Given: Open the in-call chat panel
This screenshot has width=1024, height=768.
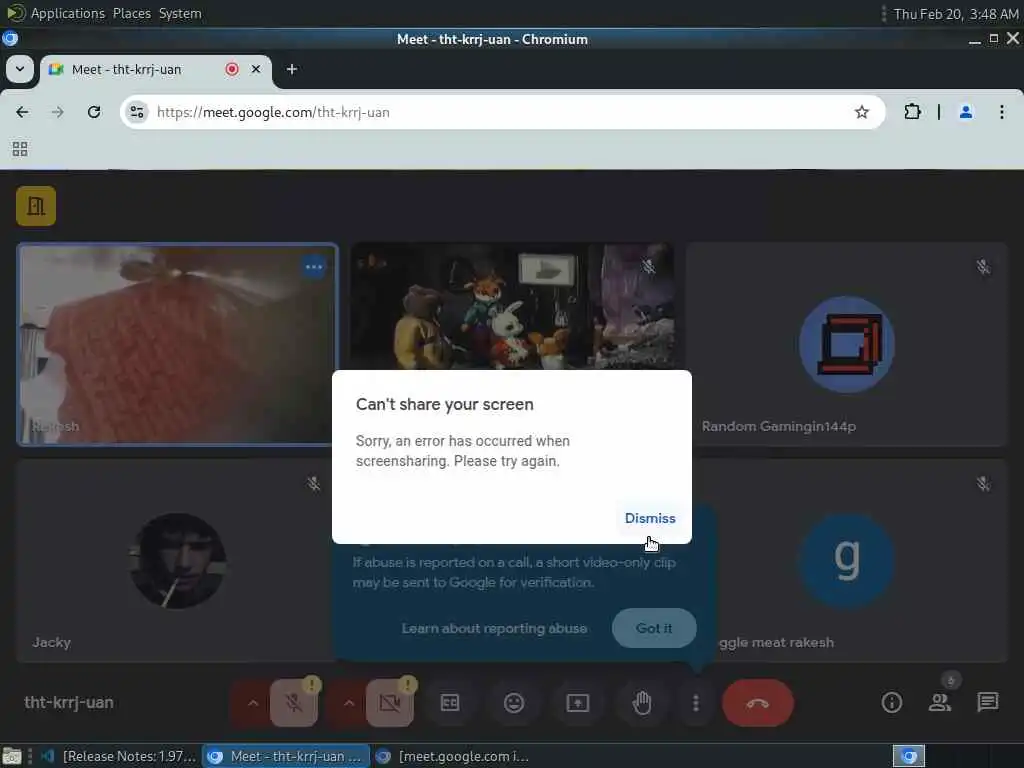Looking at the screenshot, I should coord(987,703).
